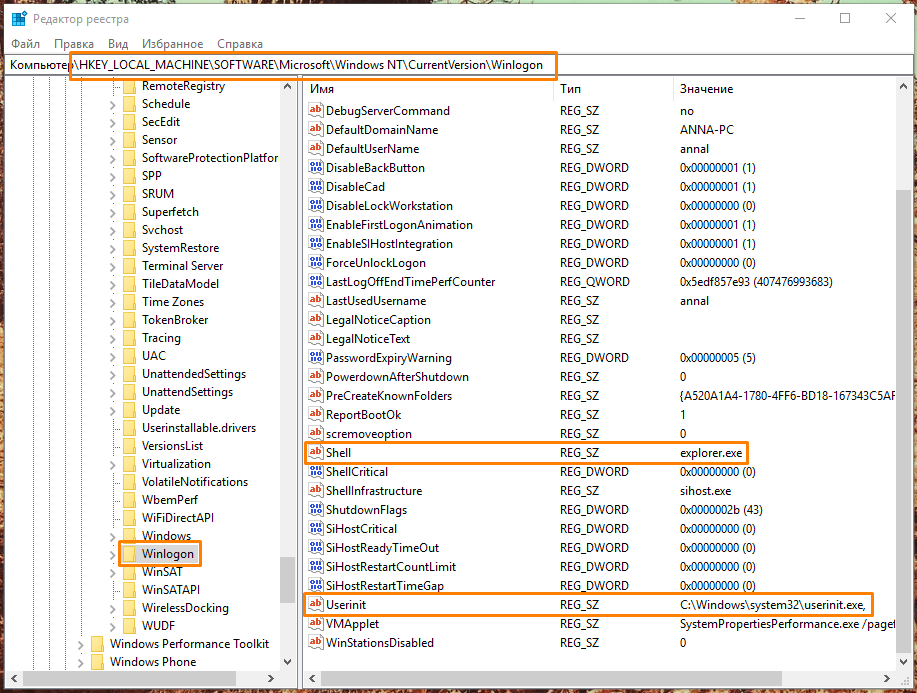The image size is (917, 693).
Task: Expand the Schedule key
Action: click(112, 105)
